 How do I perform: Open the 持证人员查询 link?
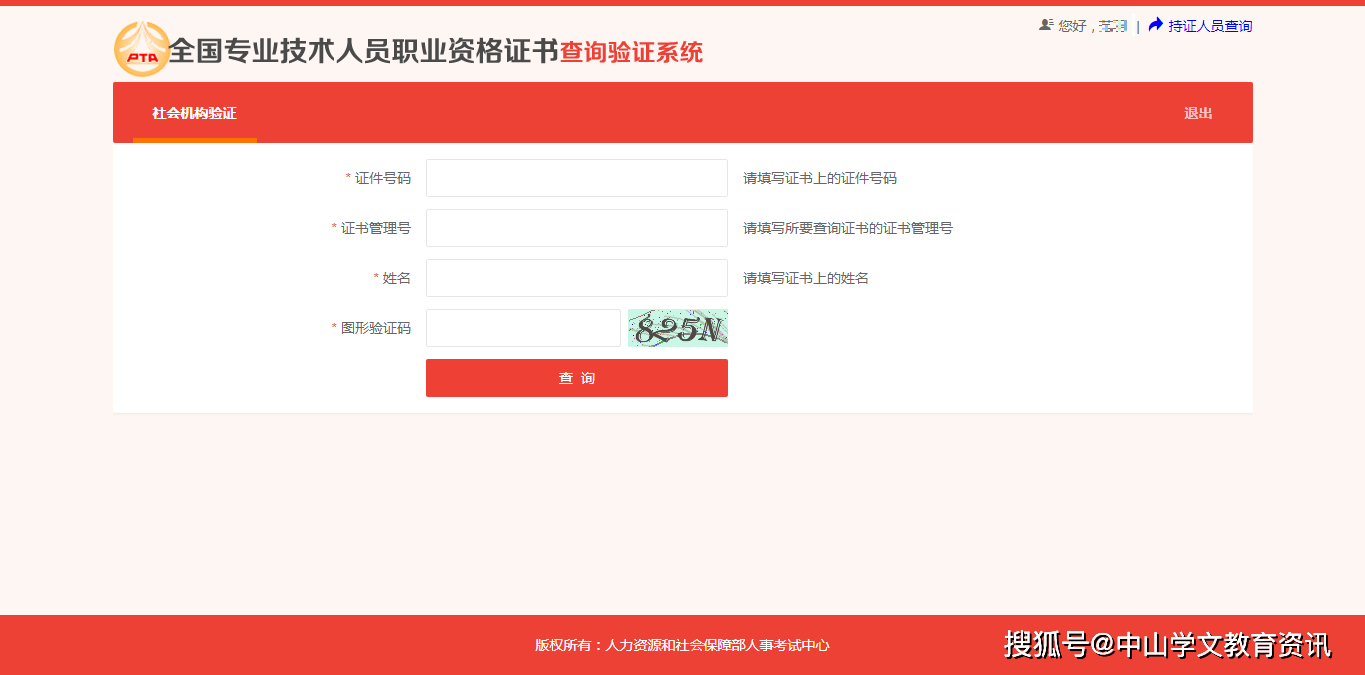[x=1210, y=26]
